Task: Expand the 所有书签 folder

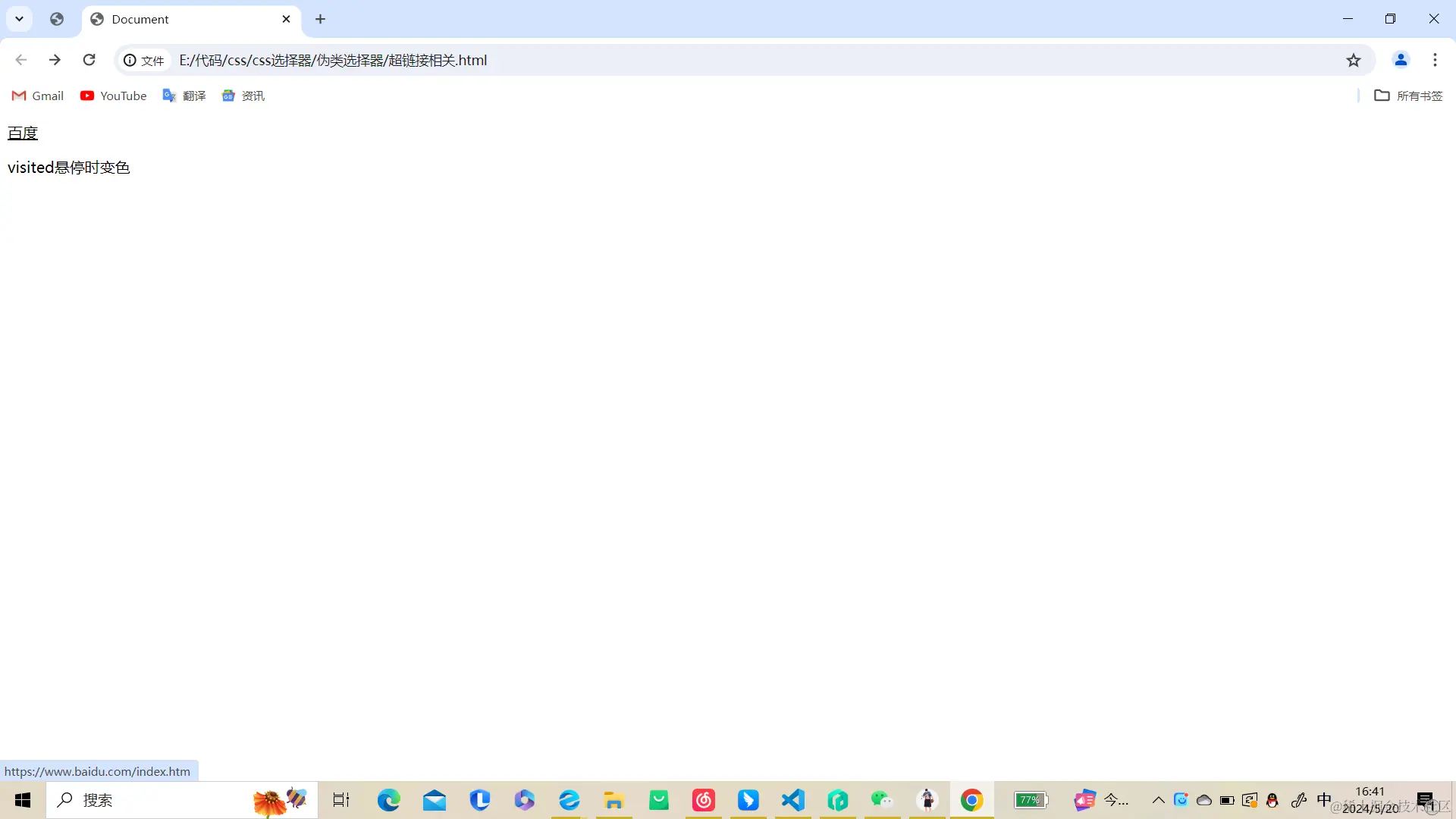Action: 1408,96
